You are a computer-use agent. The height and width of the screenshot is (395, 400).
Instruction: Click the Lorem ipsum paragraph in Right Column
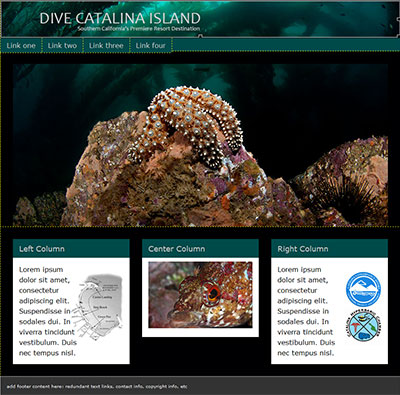pos(306,311)
